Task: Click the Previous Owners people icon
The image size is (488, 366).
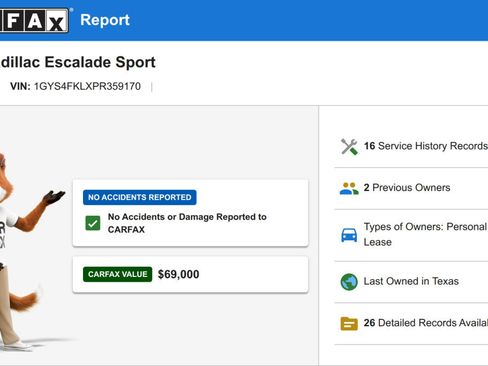Action: point(349,188)
